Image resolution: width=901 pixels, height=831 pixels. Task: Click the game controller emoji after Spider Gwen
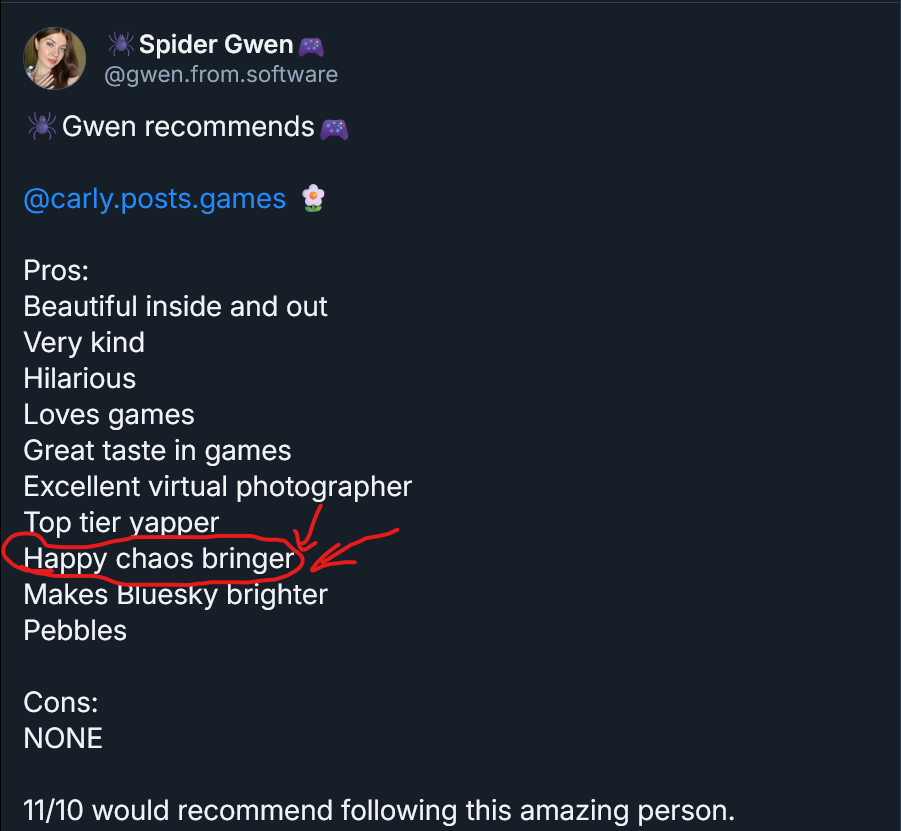click(x=311, y=46)
